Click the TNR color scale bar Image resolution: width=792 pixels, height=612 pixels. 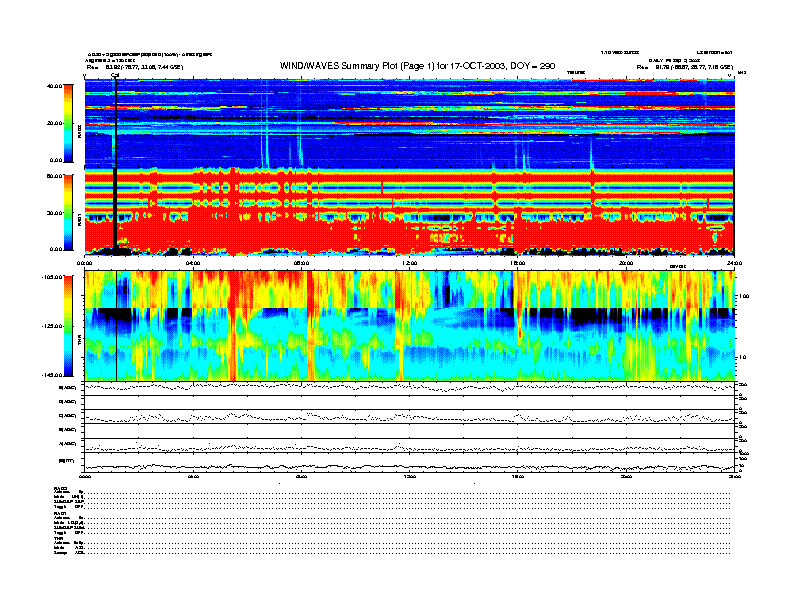click(x=68, y=326)
